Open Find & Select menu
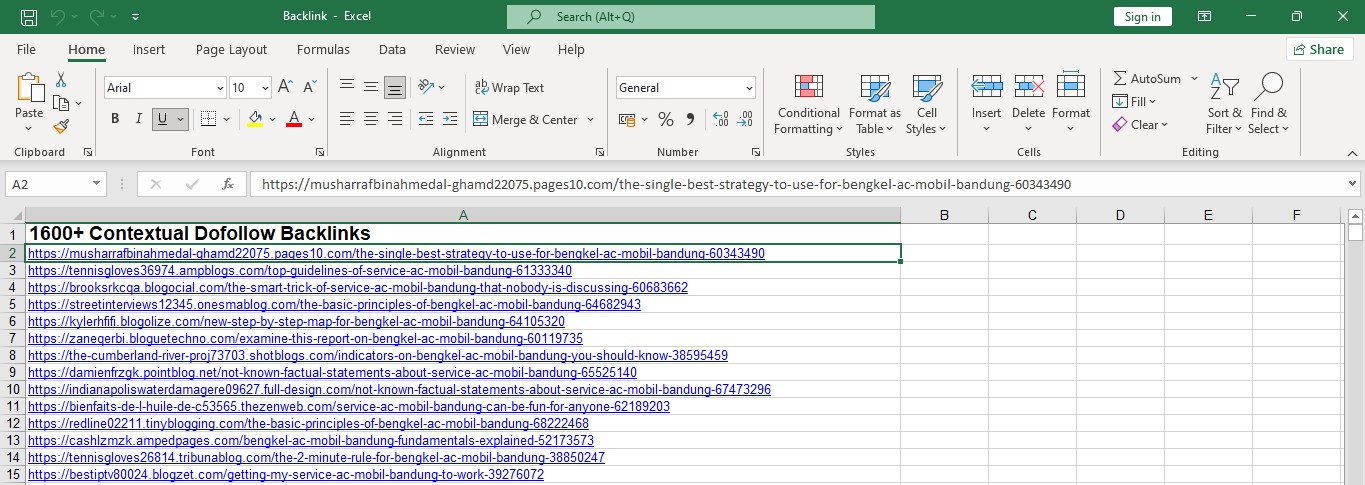The image size is (1365, 485). pyautogui.click(x=1268, y=104)
